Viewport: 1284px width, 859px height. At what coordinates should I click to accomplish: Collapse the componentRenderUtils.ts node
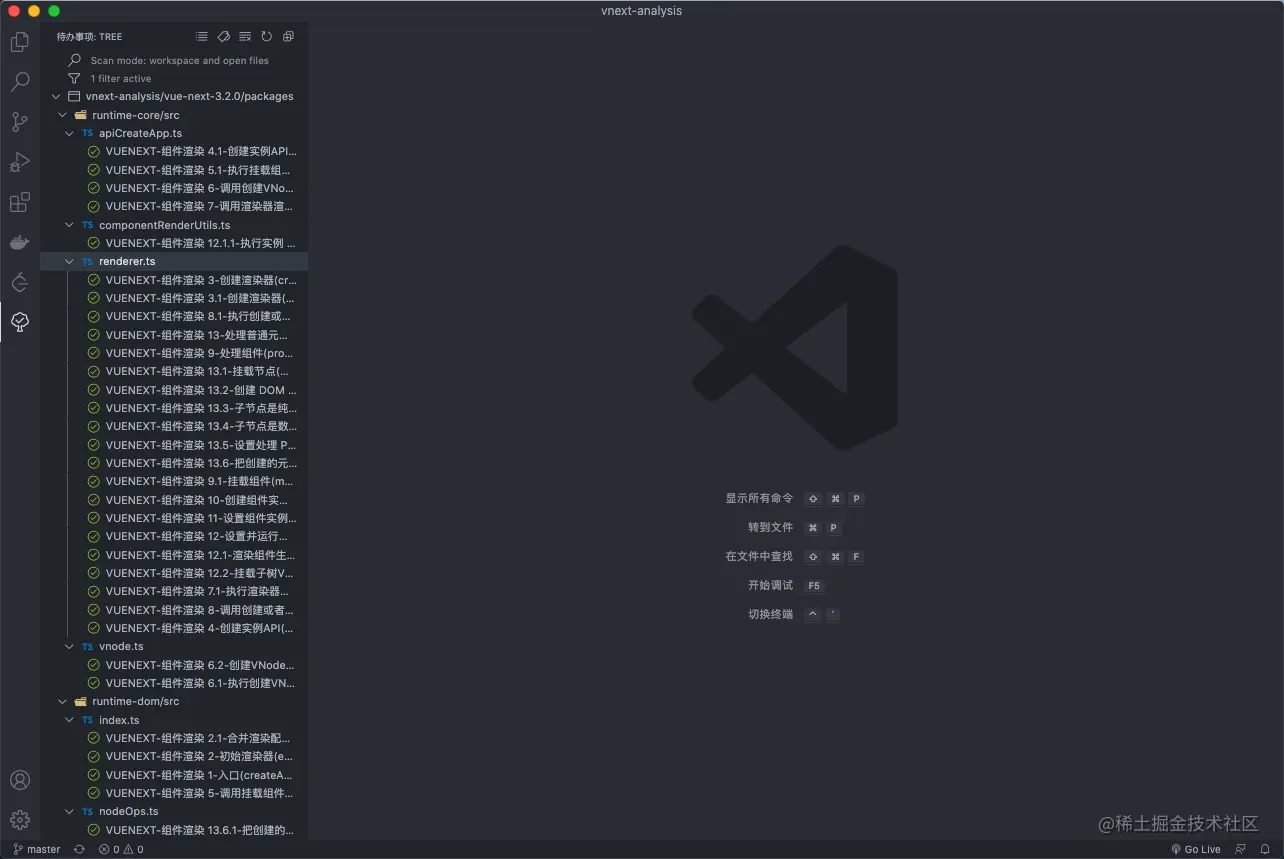(69, 225)
